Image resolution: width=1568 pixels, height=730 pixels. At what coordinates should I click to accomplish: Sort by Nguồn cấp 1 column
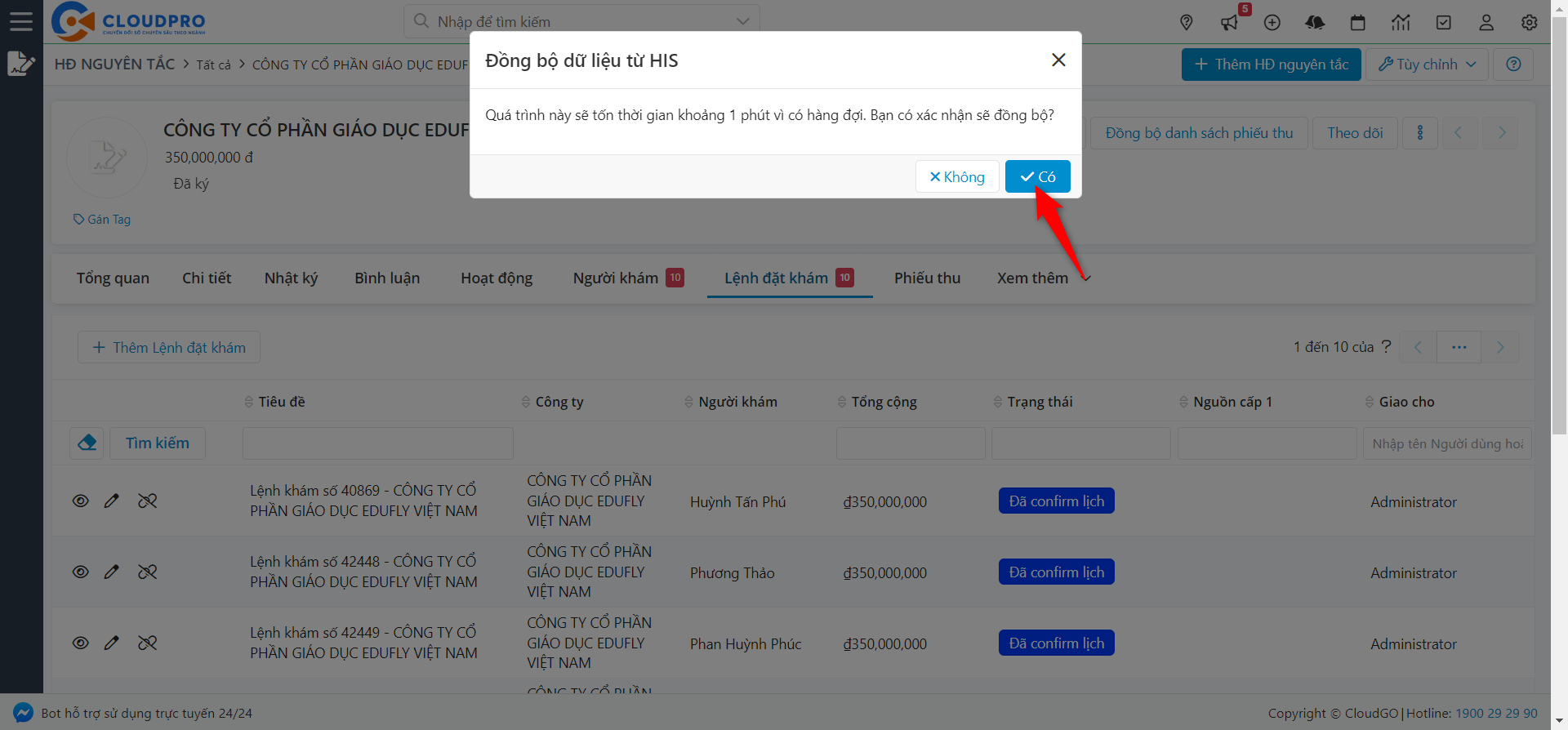click(1226, 402)
